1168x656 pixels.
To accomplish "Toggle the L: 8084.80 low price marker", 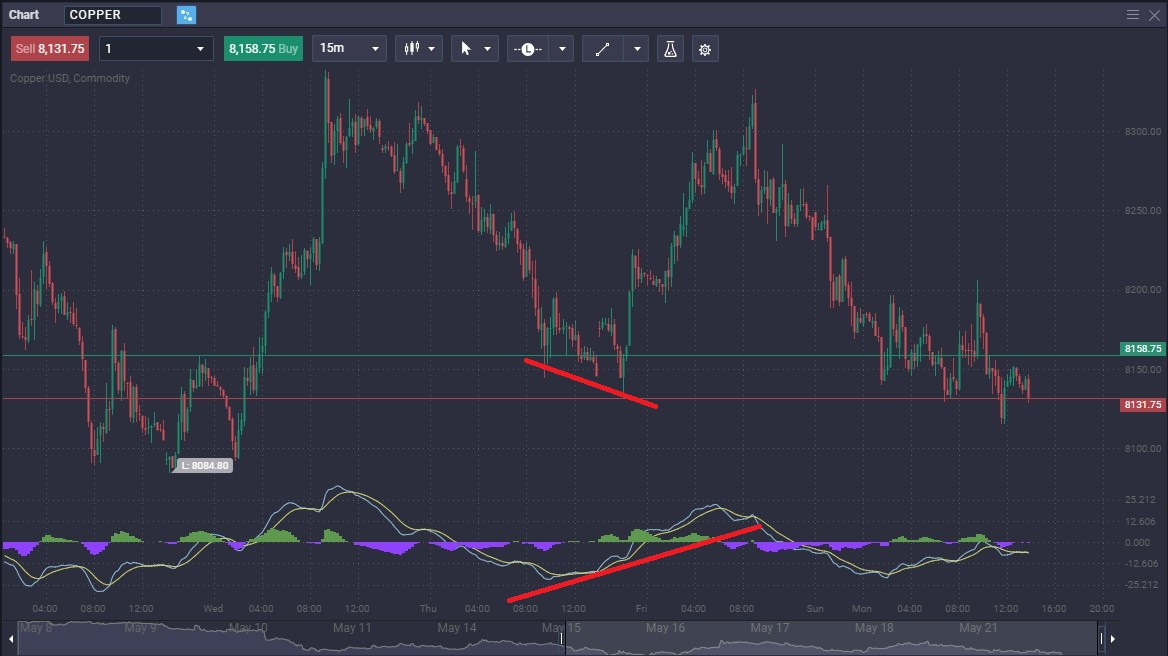I will [204, 464].
